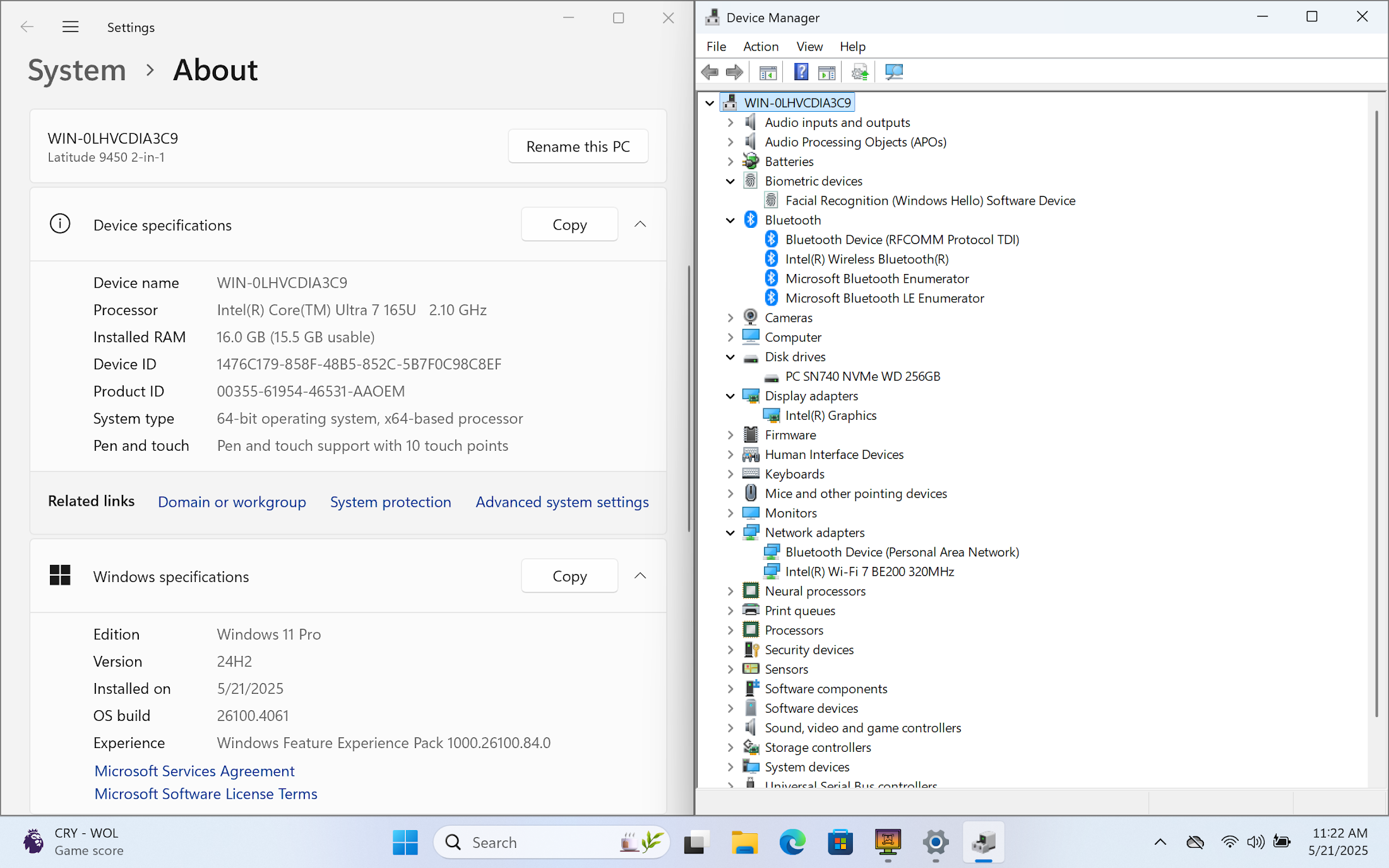Select Human Interface Devices category

834,455
